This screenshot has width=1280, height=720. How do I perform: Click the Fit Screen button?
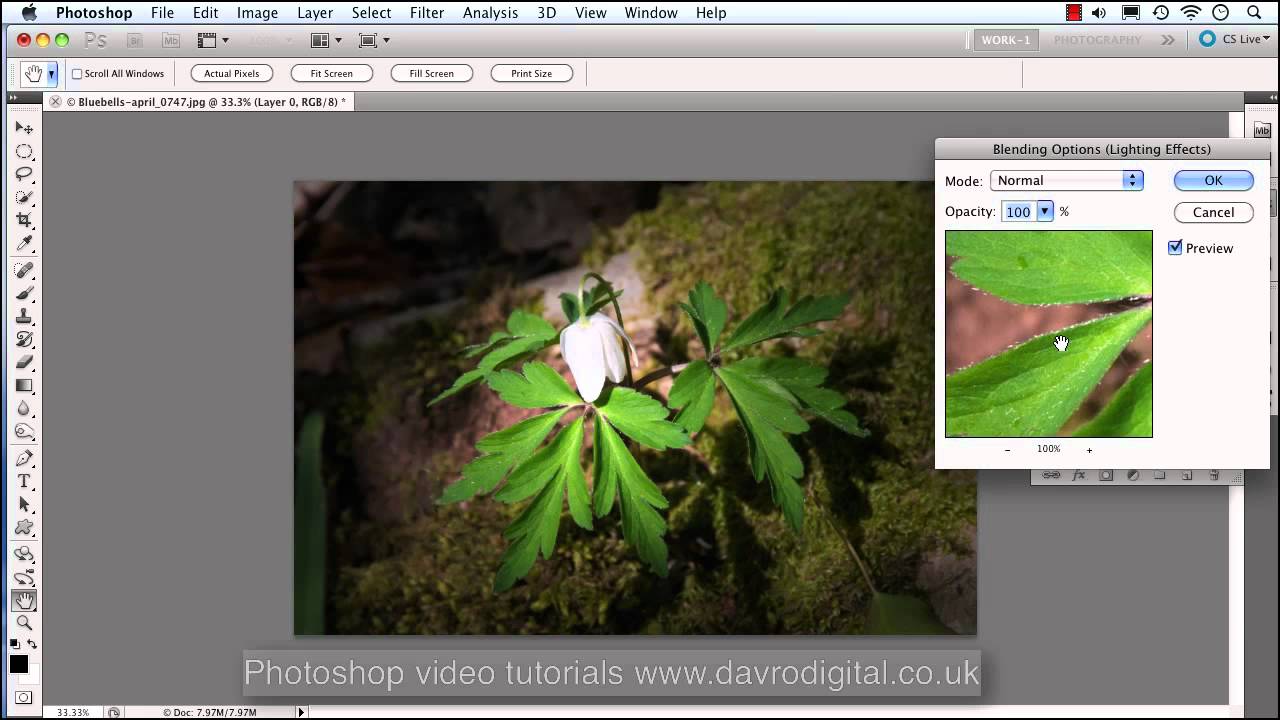pos(332,74)
